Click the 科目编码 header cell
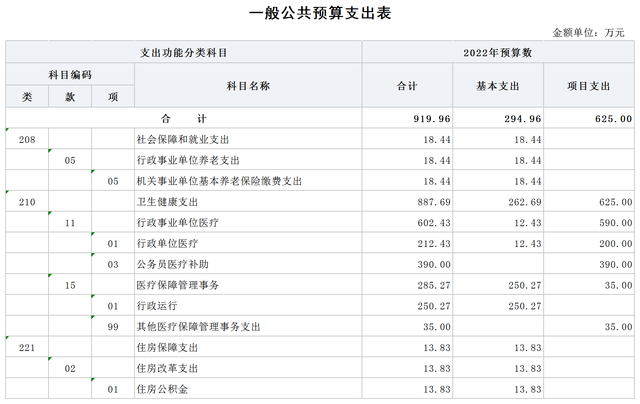The height and width of the screenshot is (404, 640). [x=70, y=74]
